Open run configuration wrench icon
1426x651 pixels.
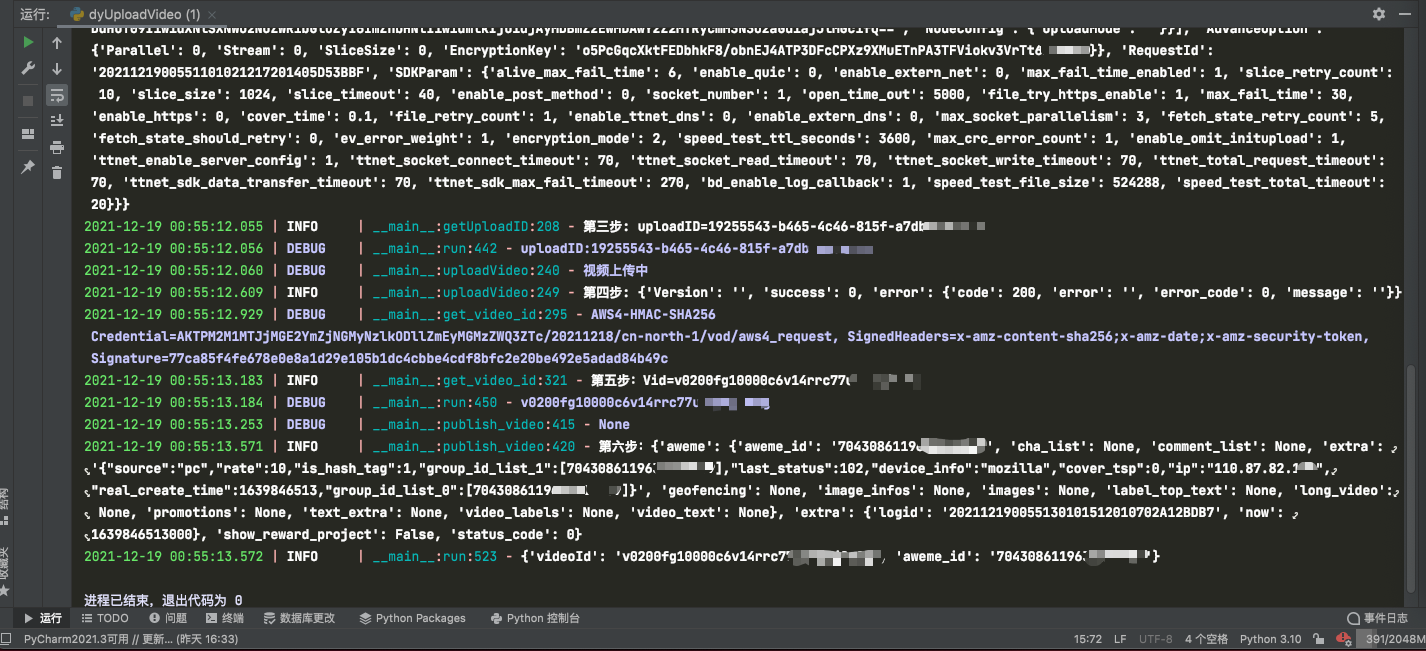[x=28, y=69]
